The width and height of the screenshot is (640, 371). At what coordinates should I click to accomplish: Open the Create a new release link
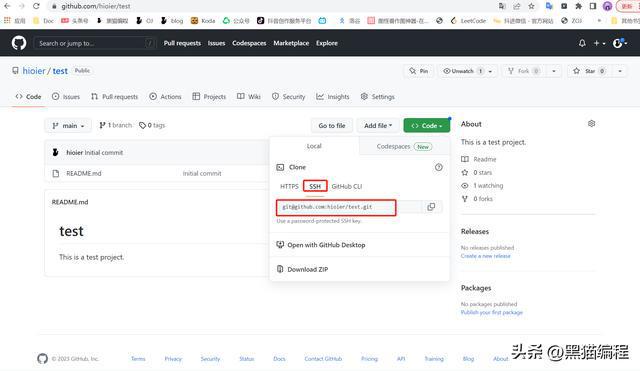pyautogui.click(x=485, y=256)
